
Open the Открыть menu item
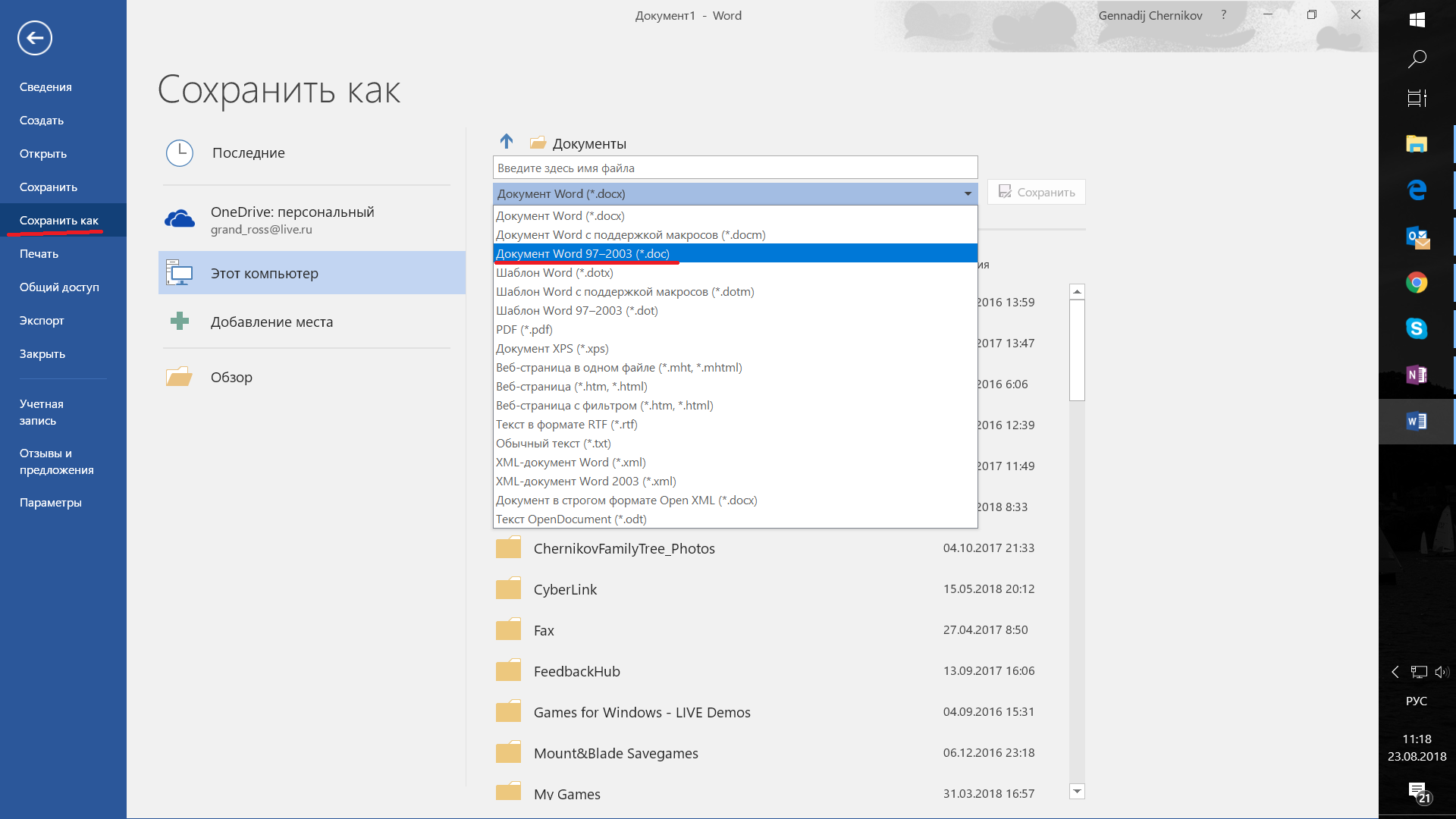click(63, 153)
